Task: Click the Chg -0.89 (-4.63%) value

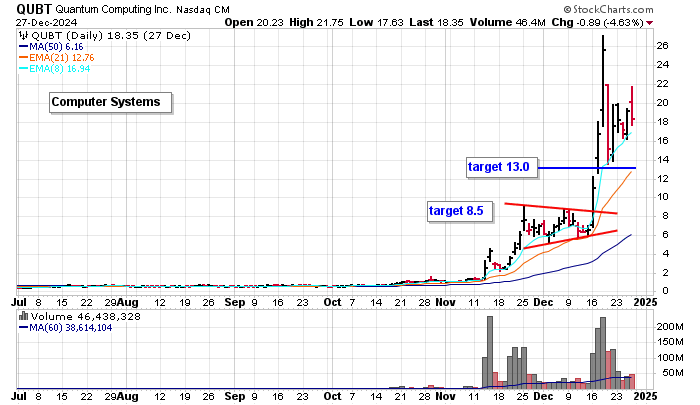Action: pyautogui.click(x=597, y=22)
